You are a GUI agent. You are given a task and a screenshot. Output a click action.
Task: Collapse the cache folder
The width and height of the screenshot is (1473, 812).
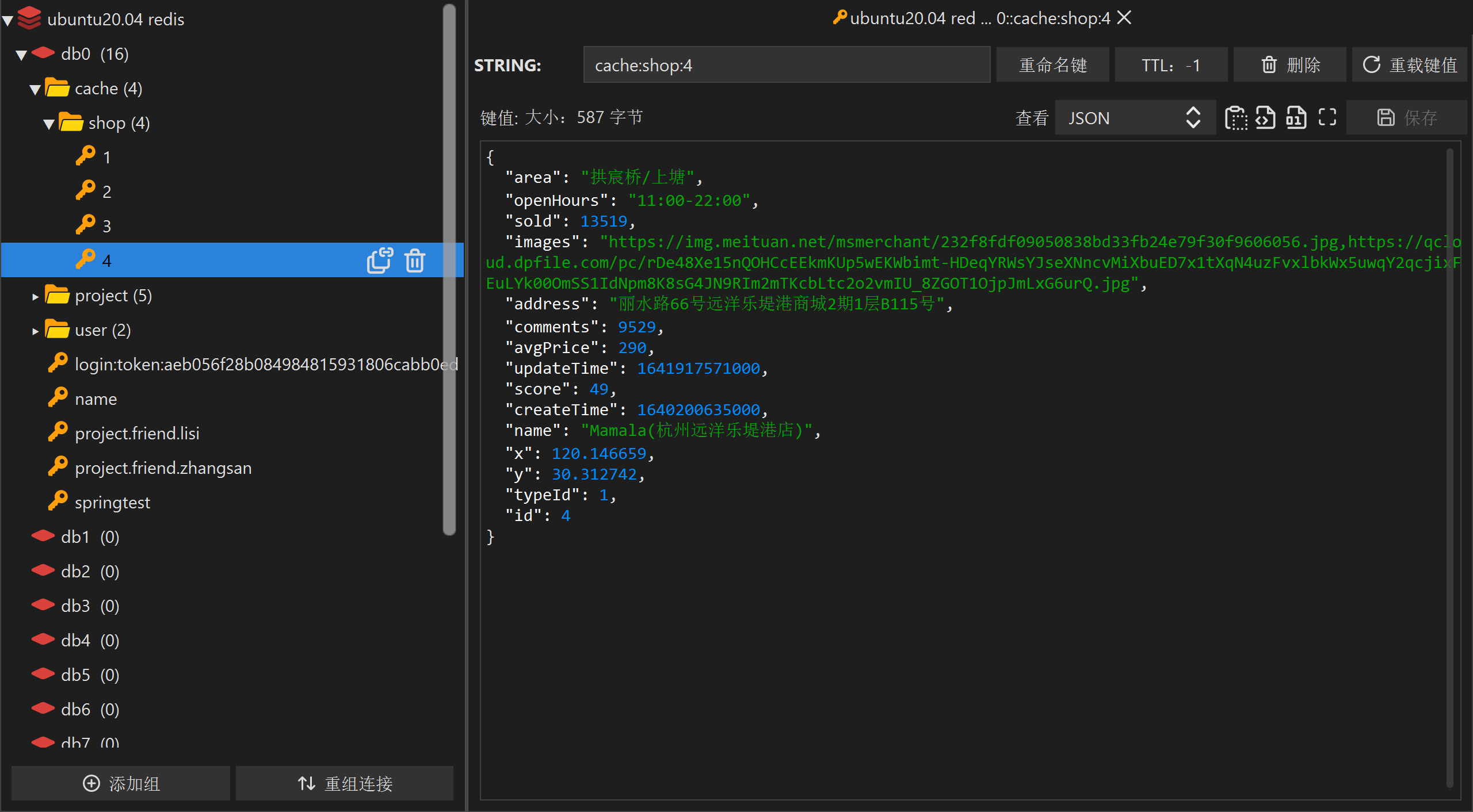tap(35, 90)
